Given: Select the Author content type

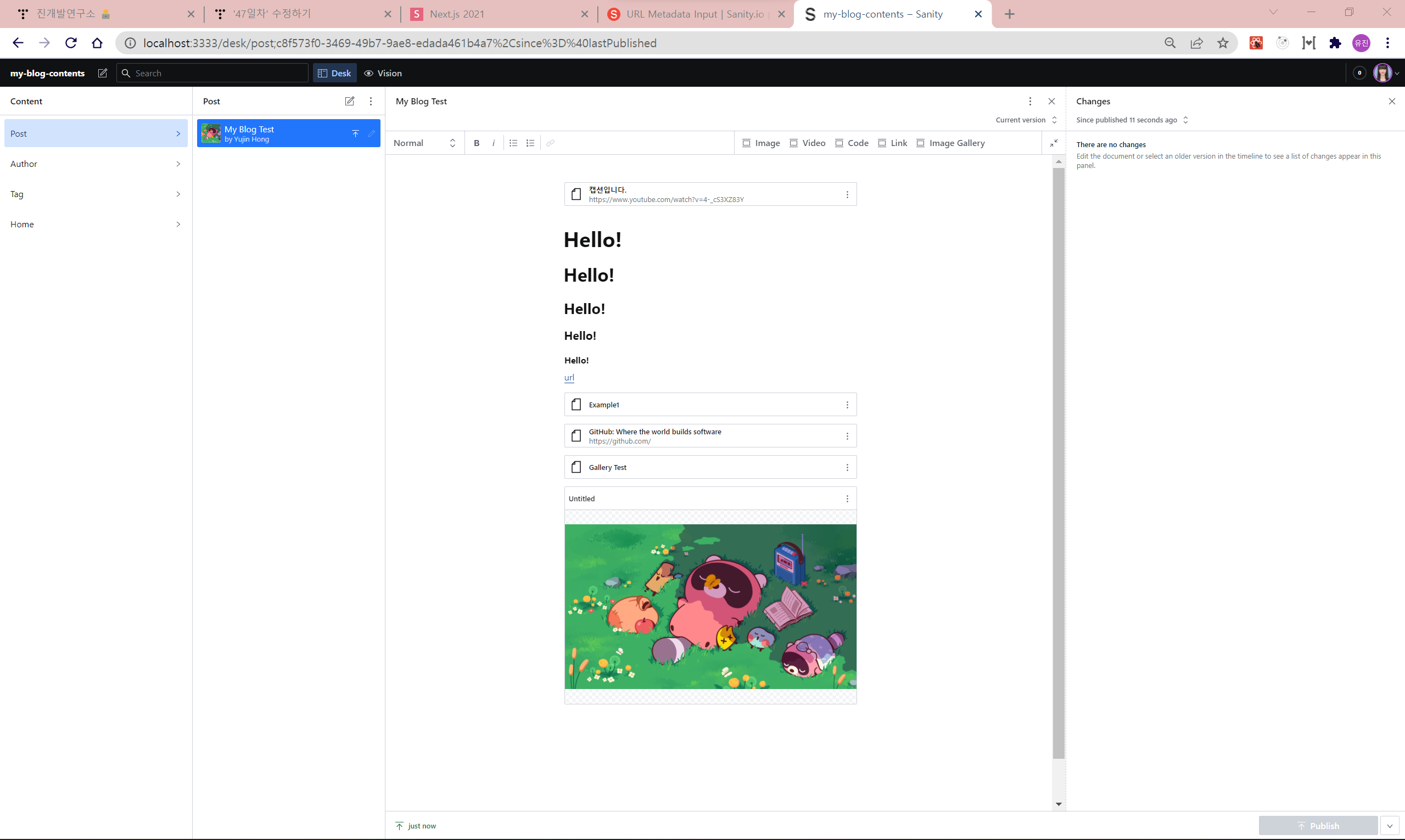Looking at the screenshot, I should click(x=96, y=164).
